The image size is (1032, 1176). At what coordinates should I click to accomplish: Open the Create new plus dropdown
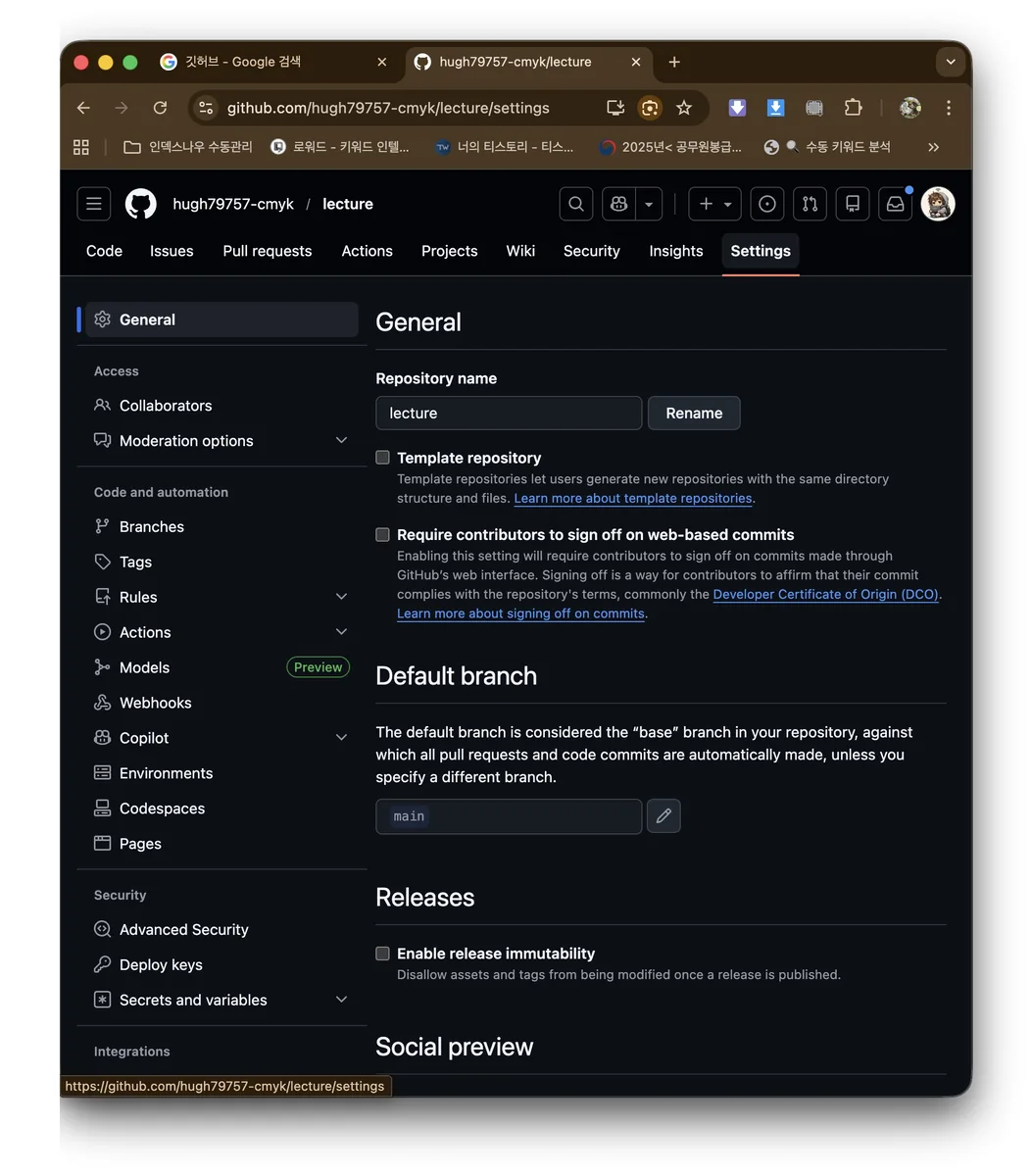click(x=715, y=204)
